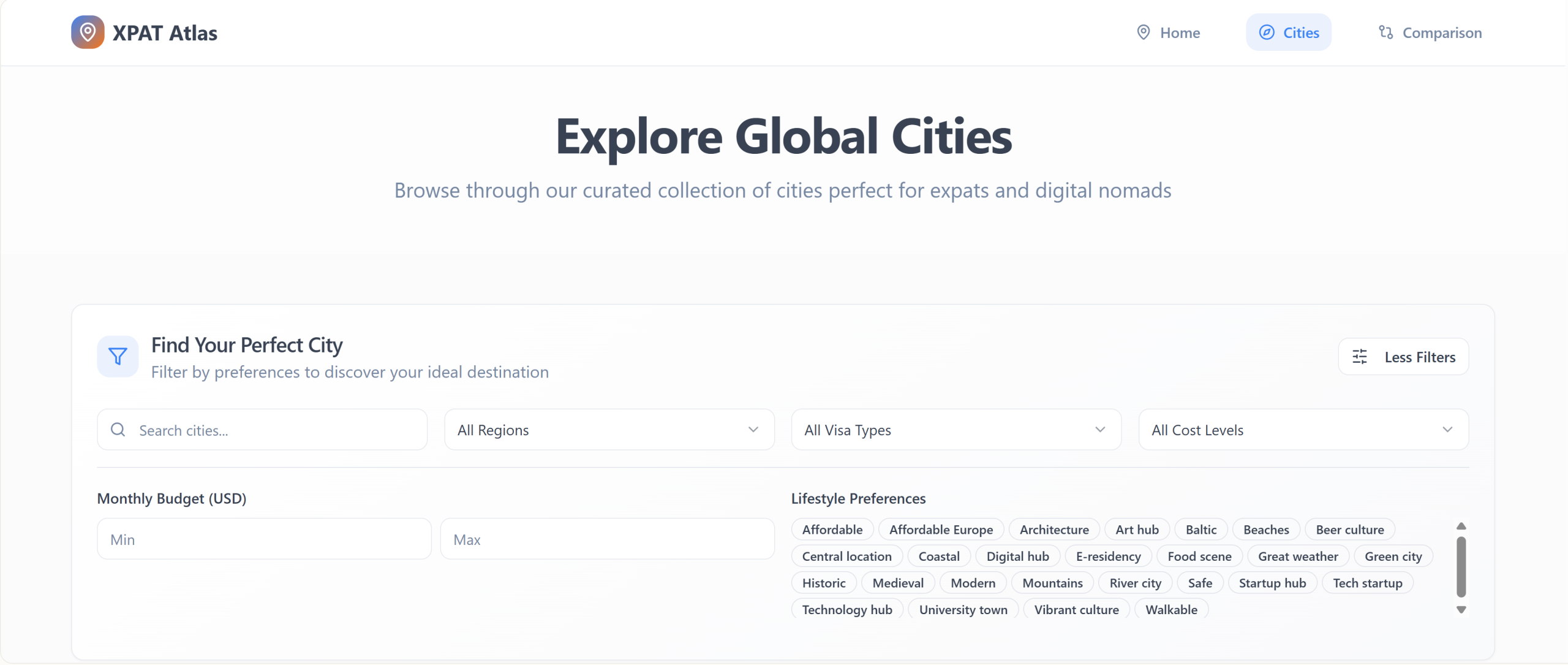Go to the Home nav tab
The width and height of the screenshot is (1568, 665).
(x=1168, y=32)
